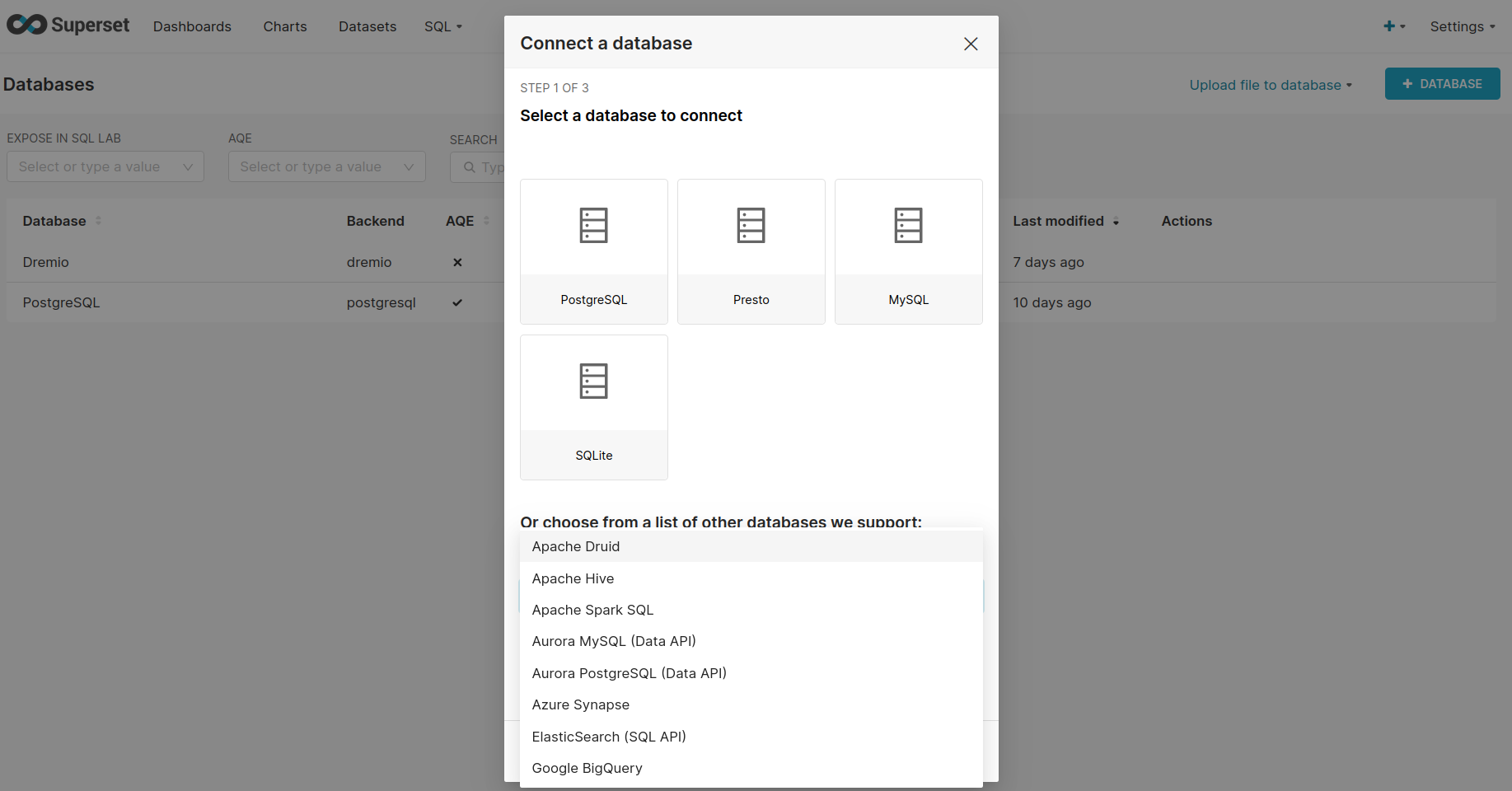Sort the Database column
1512x791 pixels.
pyautogui.click(x=98, y=221)
